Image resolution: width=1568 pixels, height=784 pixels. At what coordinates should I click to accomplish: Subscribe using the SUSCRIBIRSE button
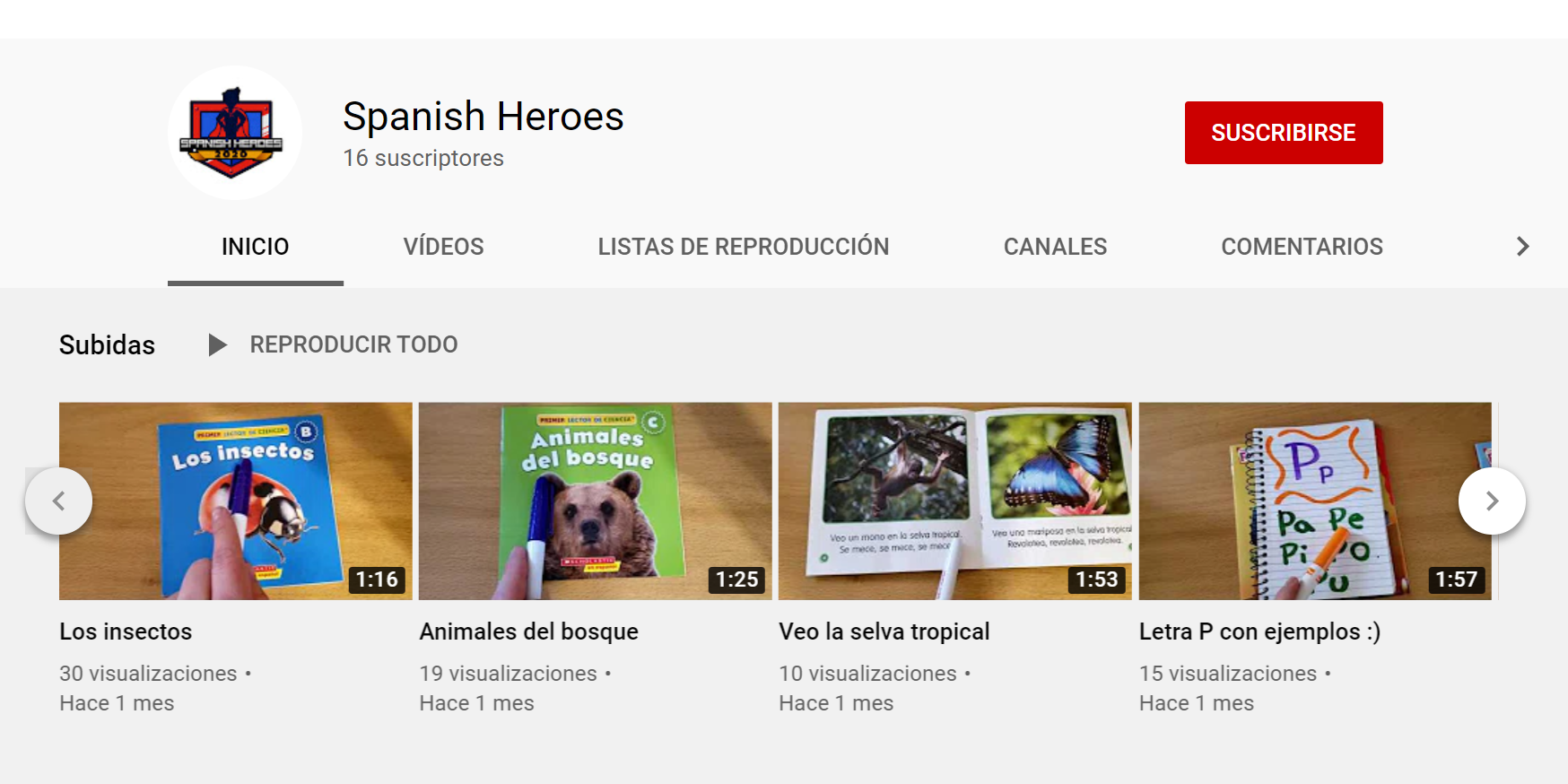(1284, 133)
